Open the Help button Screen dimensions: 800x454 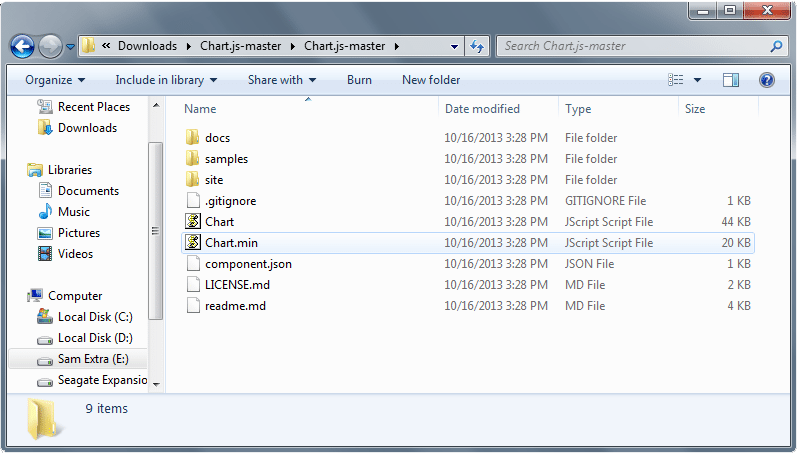click(766, 80)
